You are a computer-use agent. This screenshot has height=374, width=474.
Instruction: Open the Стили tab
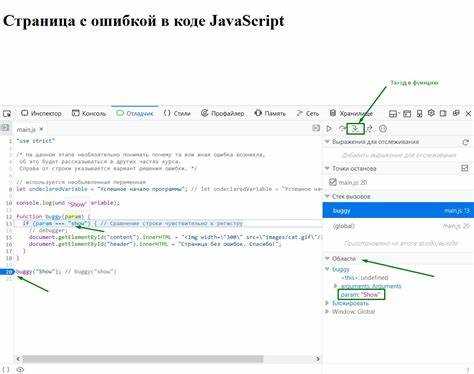click(177, 114)
